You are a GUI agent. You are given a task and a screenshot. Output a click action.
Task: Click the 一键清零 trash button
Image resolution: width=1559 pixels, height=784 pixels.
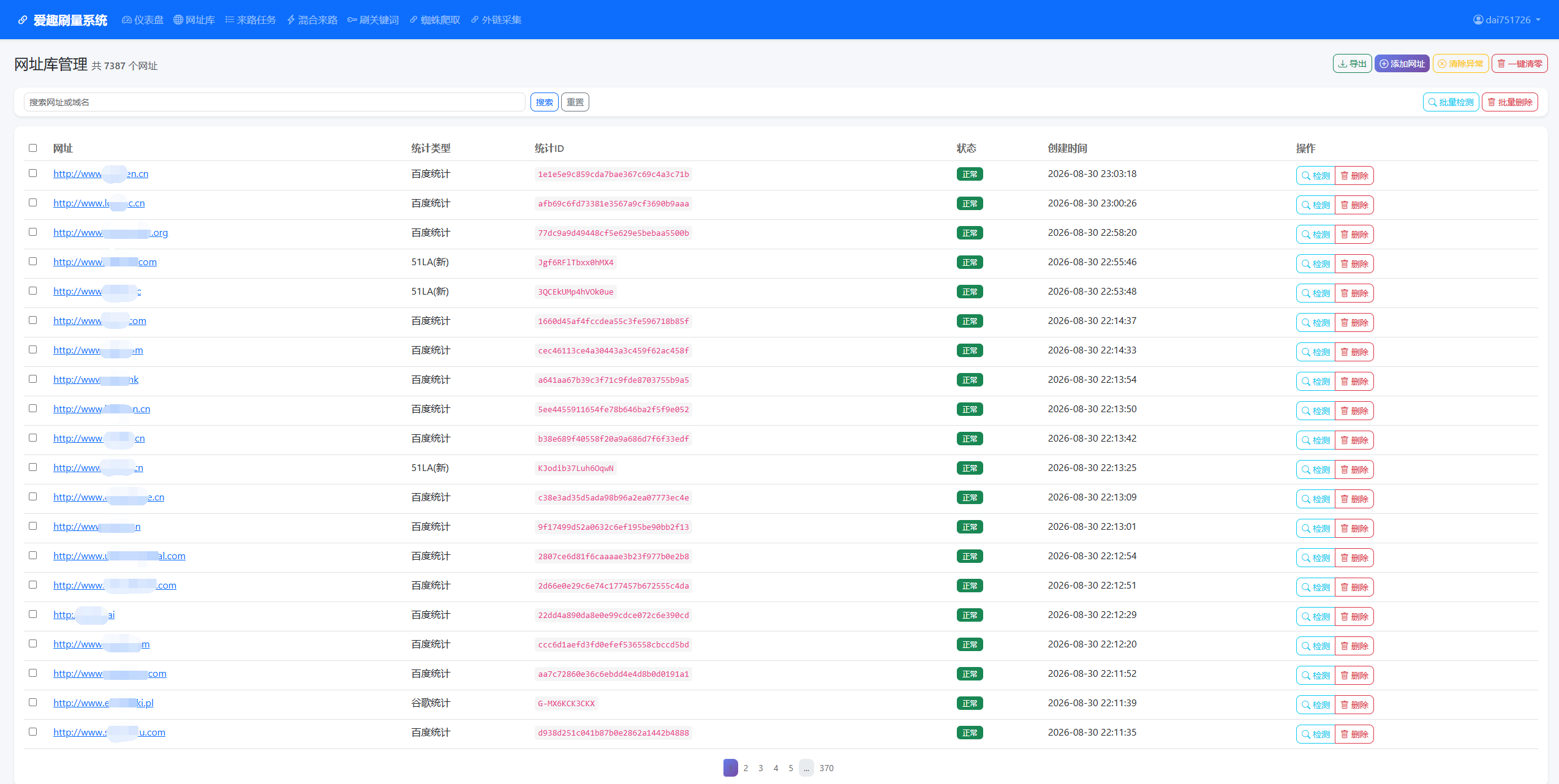tap(1519, 64)
